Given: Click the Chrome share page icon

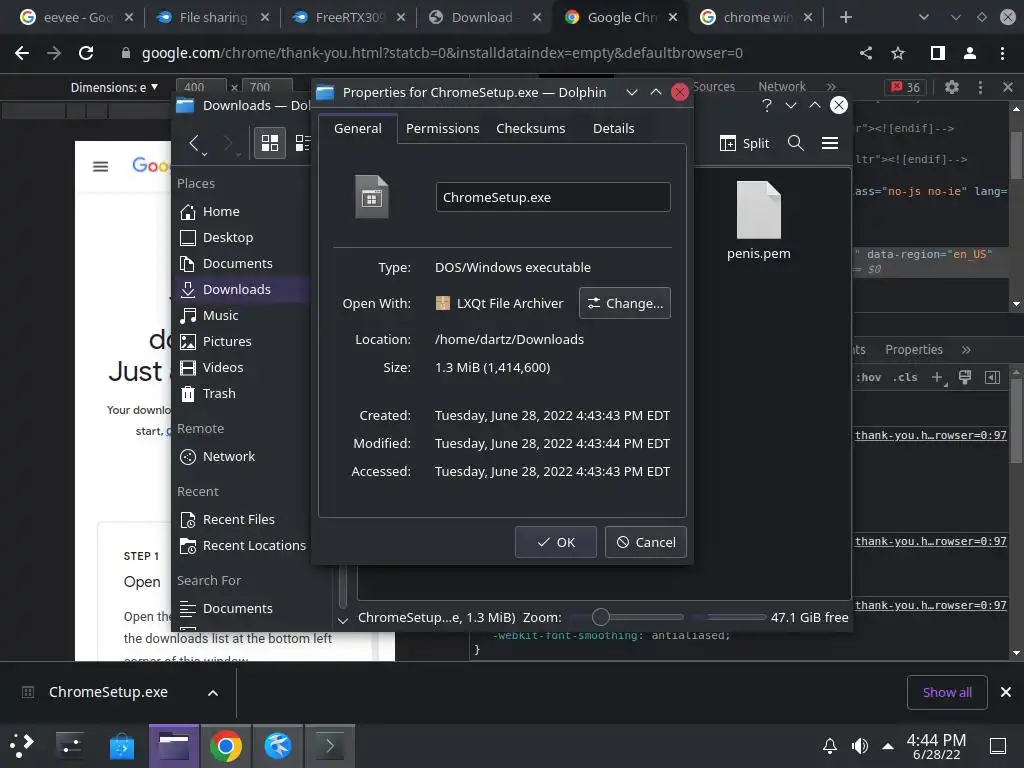Looking at the screenshot, I should [866, 53].
